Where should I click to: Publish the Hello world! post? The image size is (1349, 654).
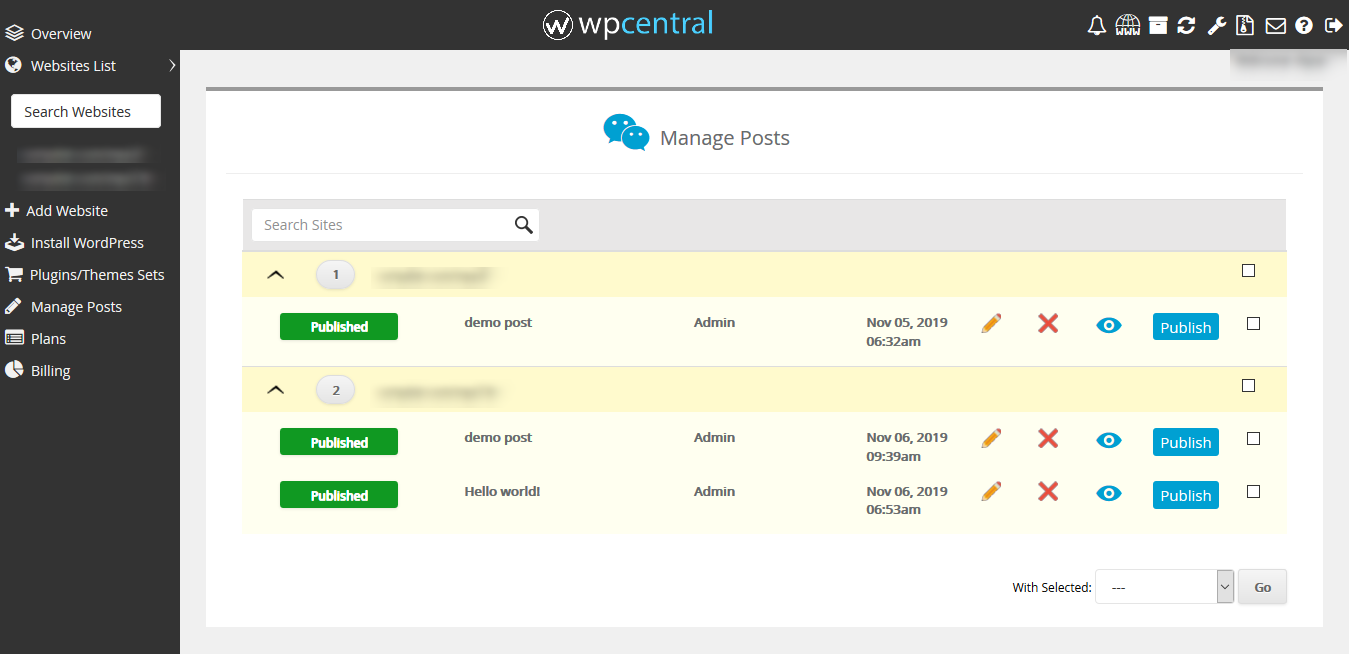coord(1186,495)
